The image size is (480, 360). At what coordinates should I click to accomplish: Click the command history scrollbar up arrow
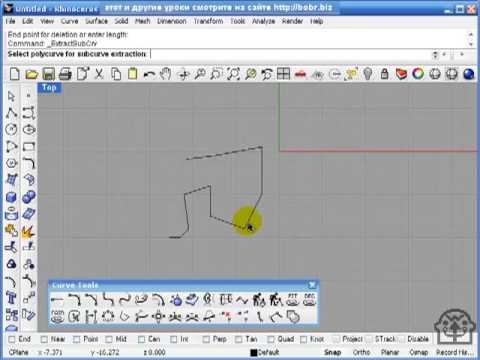click(x=471, y=35)
